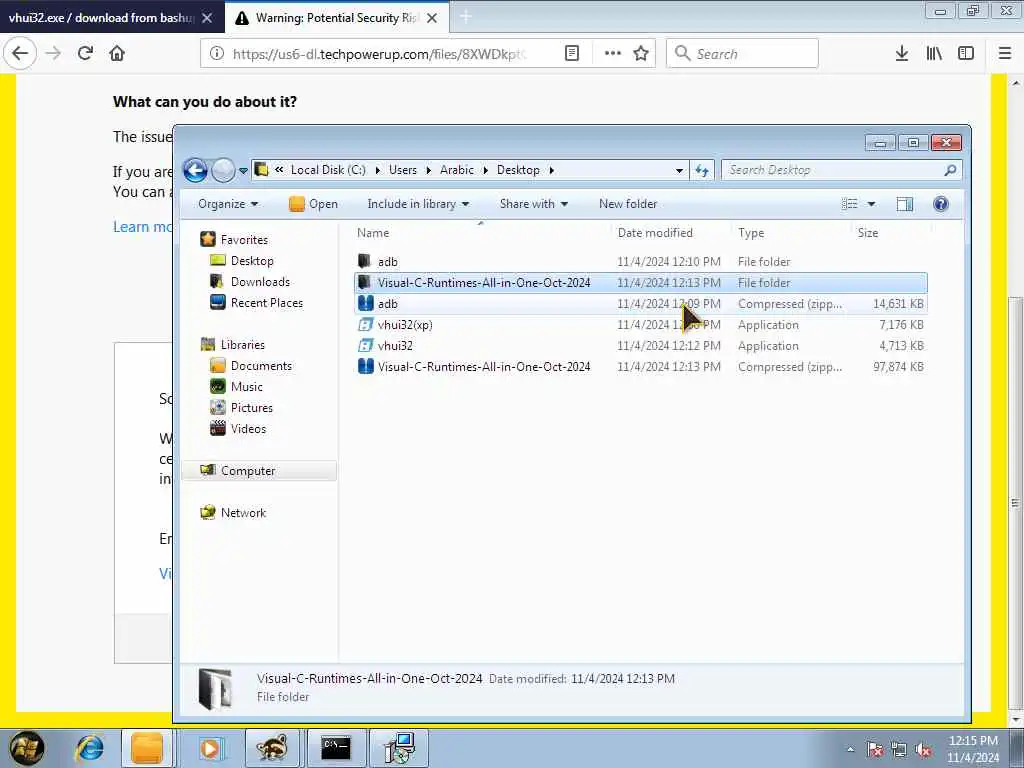Screen dimensions: 1024x768
Task: Sort by Name column
Action: click(482, 232)
